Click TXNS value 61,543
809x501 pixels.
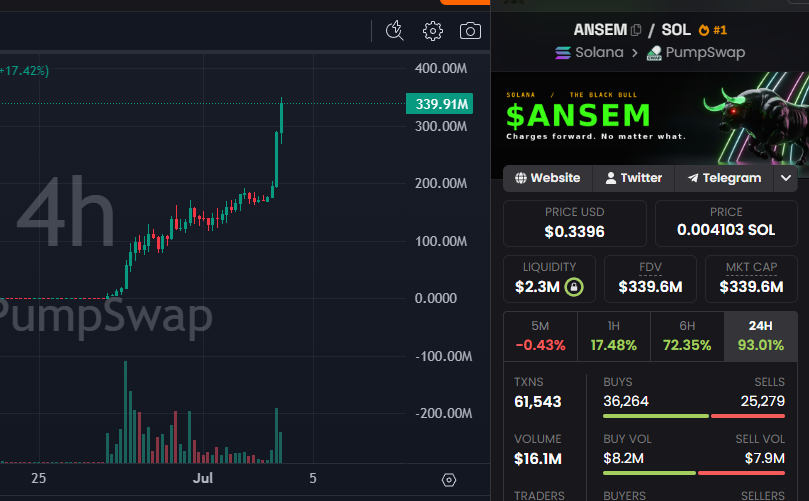click(538, 402)
